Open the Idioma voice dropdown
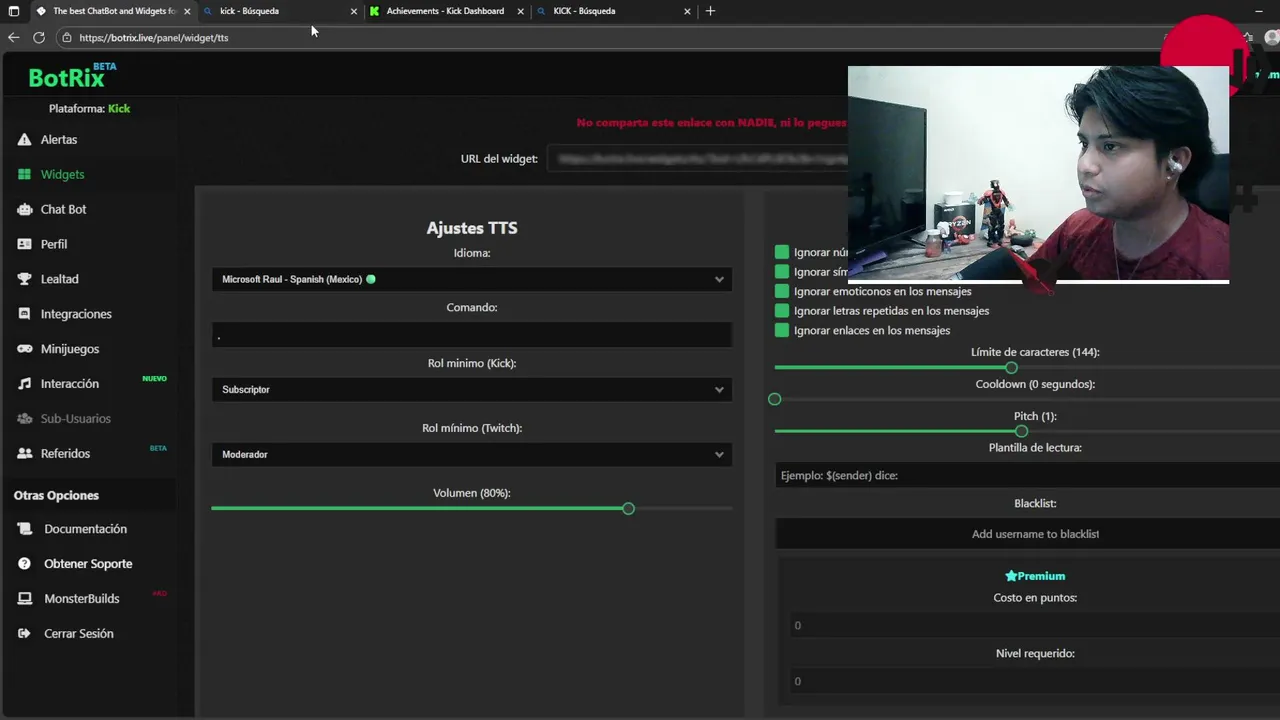This screenshot has height=720, width=1280. click(x=472, y=279)
